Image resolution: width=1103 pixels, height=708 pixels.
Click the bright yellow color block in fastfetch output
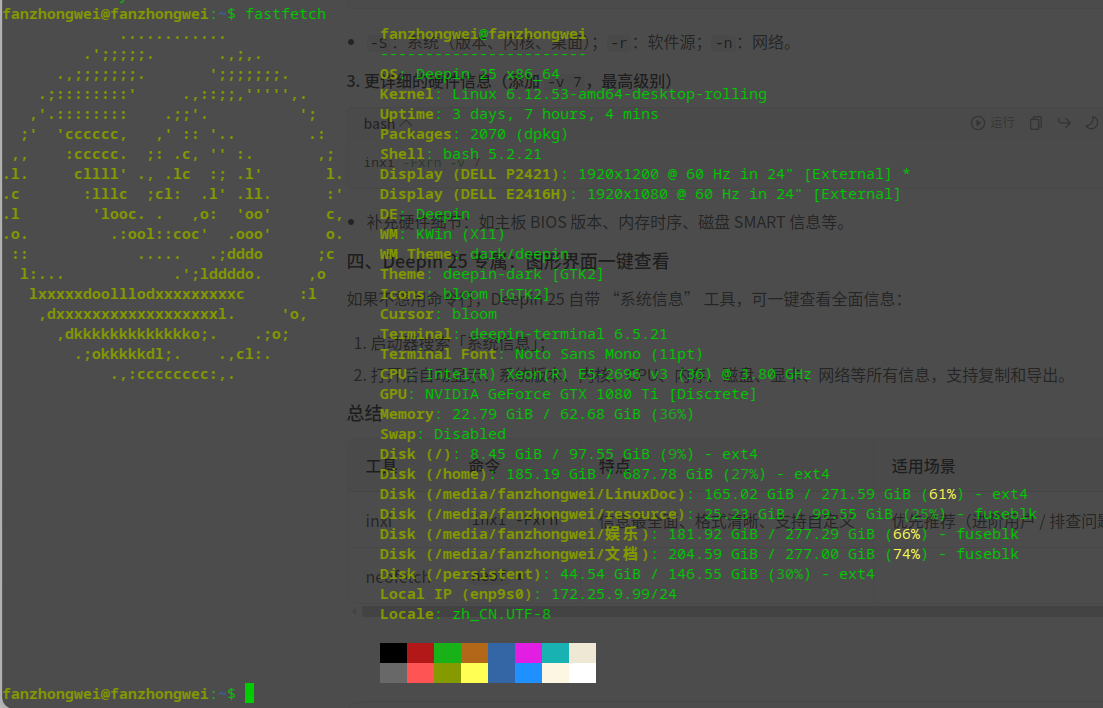(474, 673)
